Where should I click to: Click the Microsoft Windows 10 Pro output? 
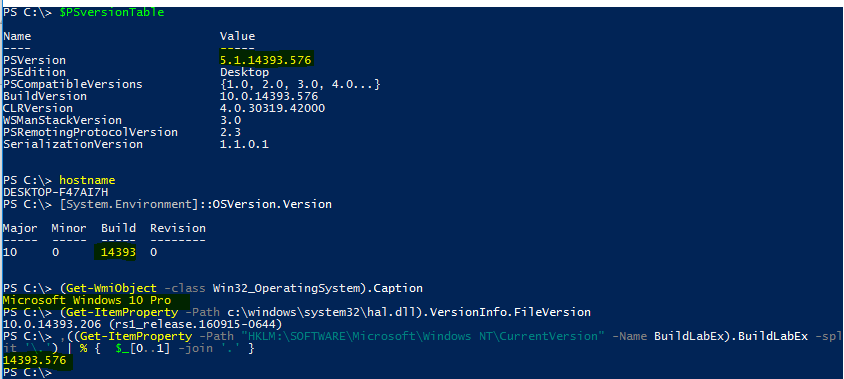87,300
